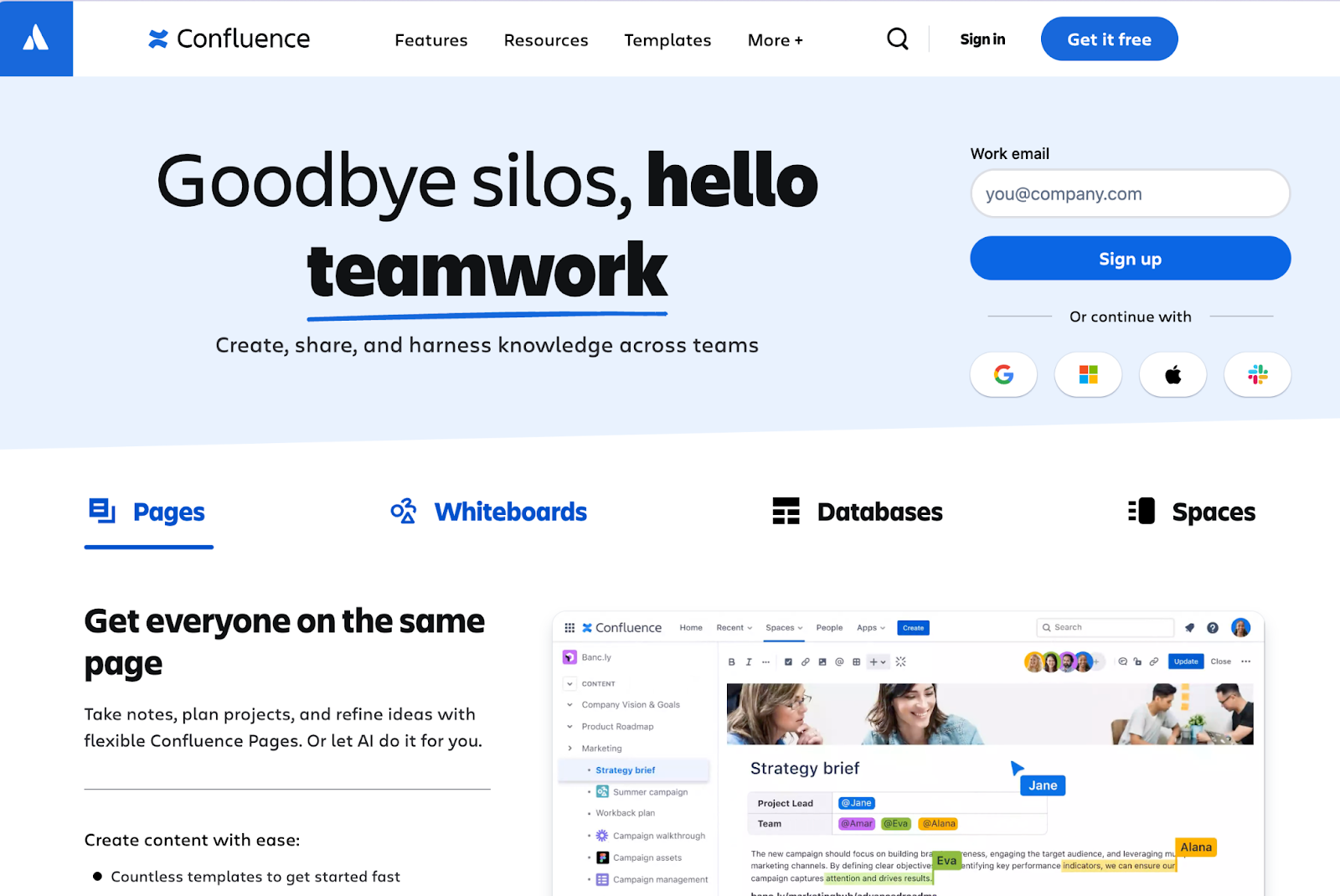Click the Campaign assets Figma icon
The image size is (1340, 896).
[x=602, y=857]
